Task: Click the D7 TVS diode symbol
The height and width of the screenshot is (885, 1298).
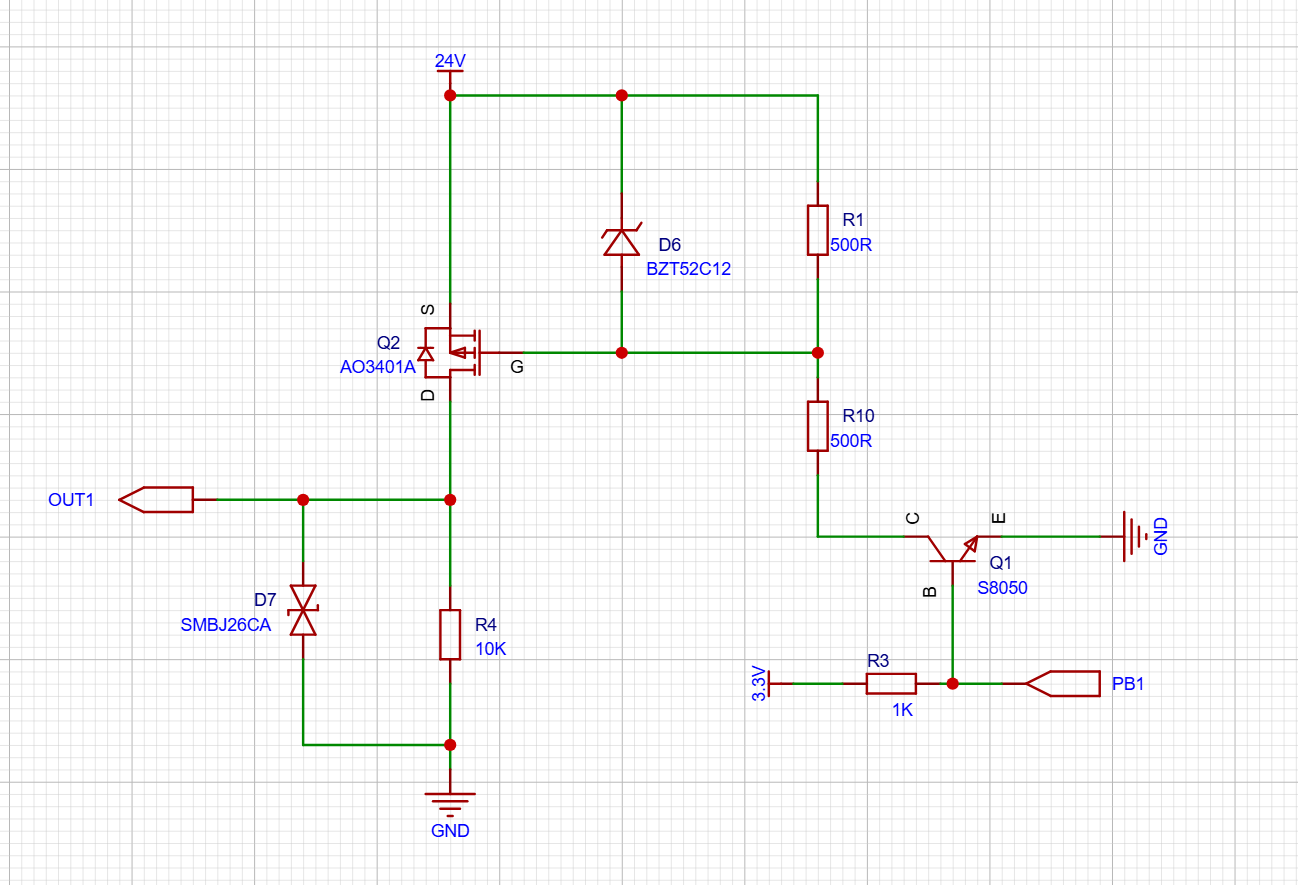Action: point(302,610)
